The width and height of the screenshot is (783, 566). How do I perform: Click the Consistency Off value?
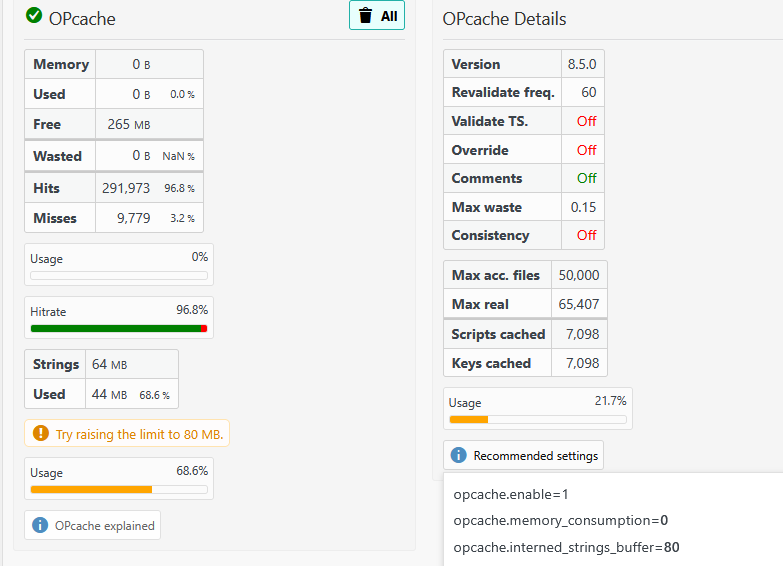pos(586,235)
